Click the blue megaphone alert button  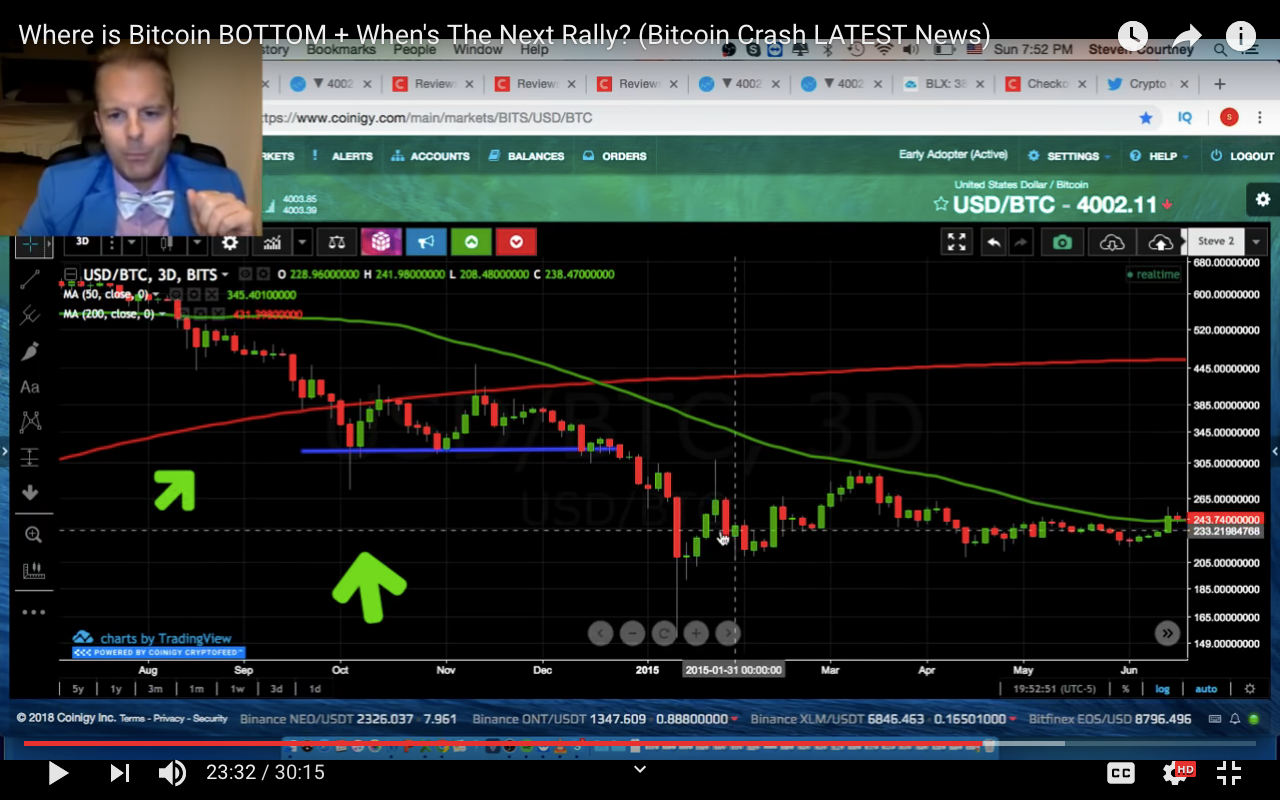point(426,242)
